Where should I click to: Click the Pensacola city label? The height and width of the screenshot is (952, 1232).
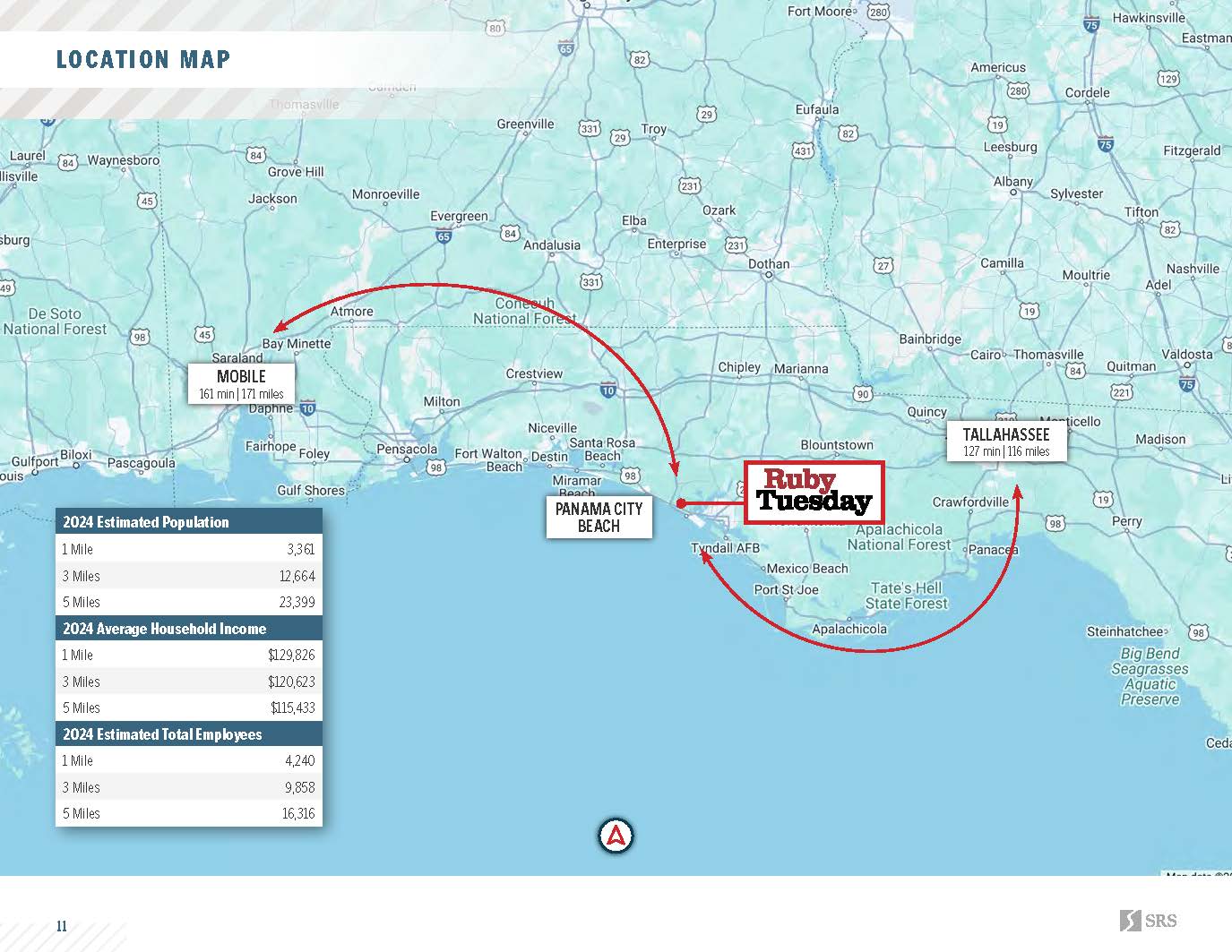pos(407,449)
